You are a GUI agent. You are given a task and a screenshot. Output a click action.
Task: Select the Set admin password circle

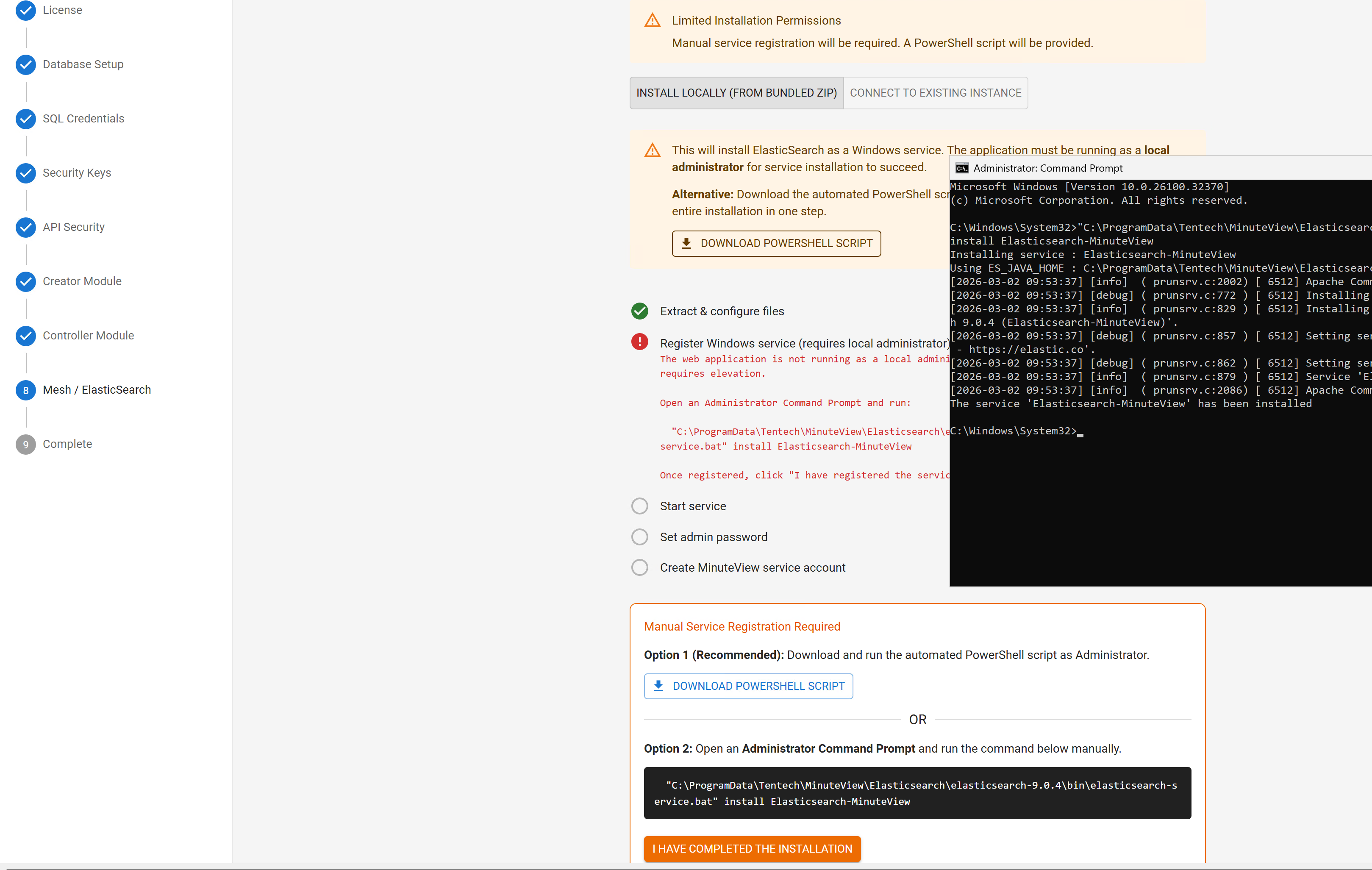[x=639, y=536]
